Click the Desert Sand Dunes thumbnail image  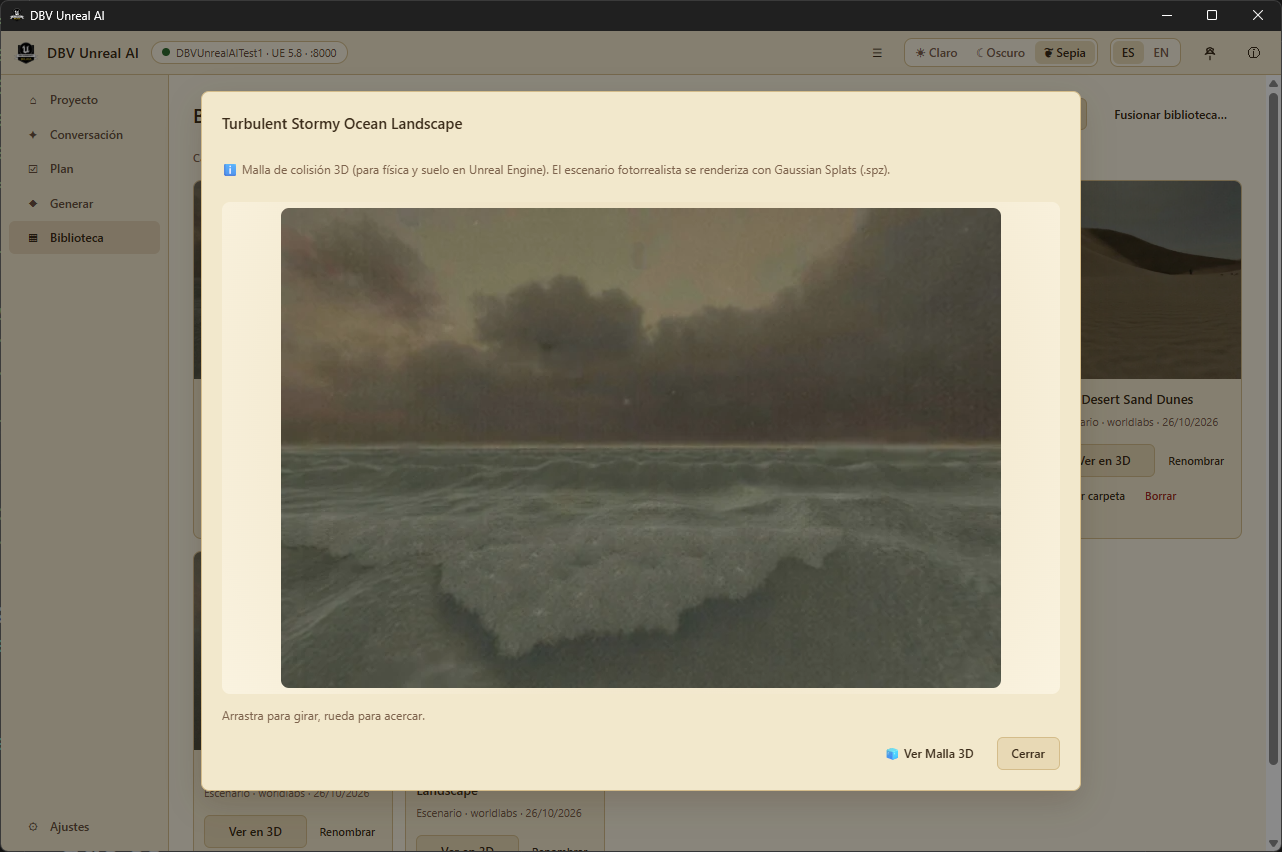[x=1161, y=280]
